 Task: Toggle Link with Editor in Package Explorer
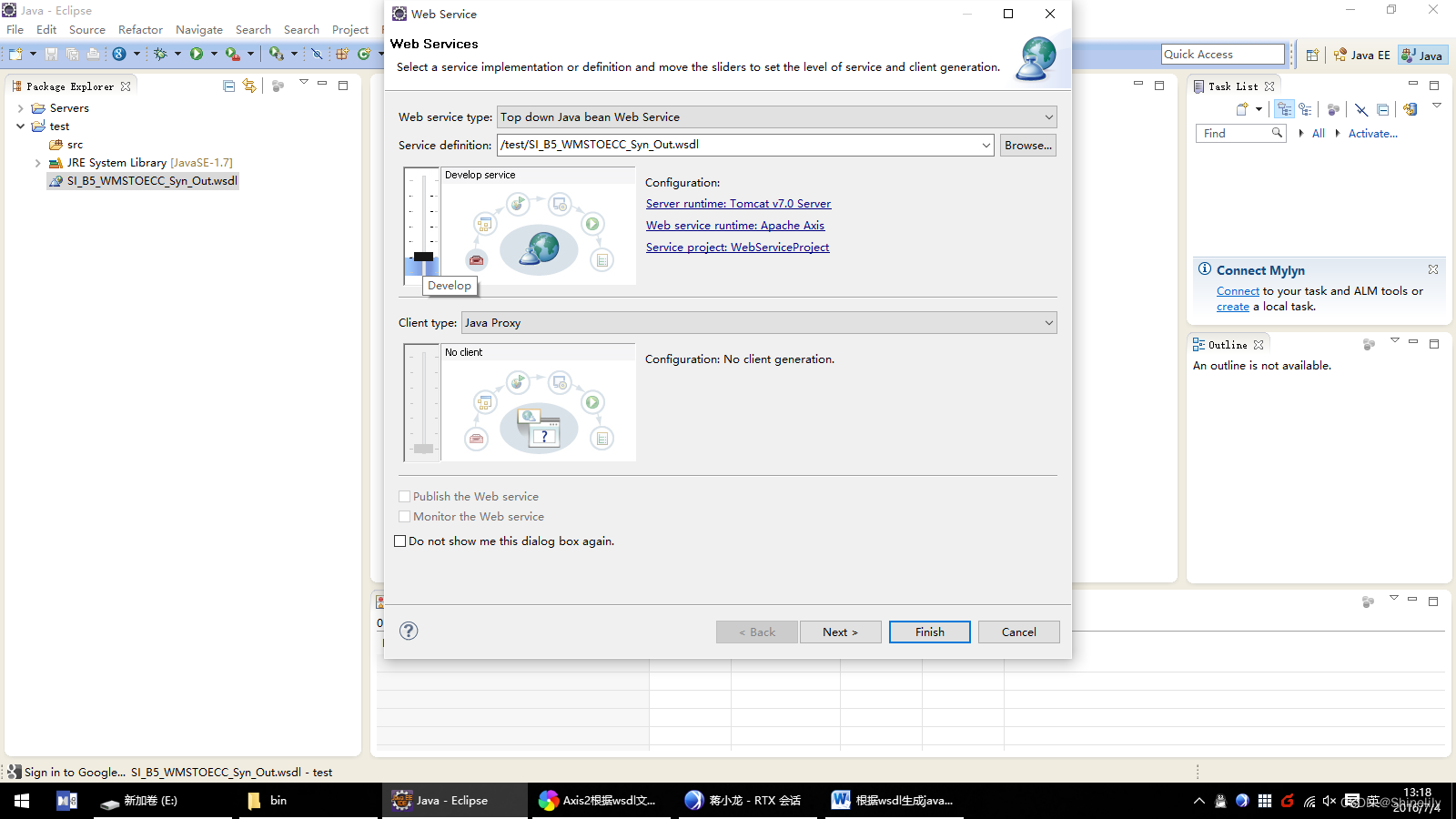249,86
